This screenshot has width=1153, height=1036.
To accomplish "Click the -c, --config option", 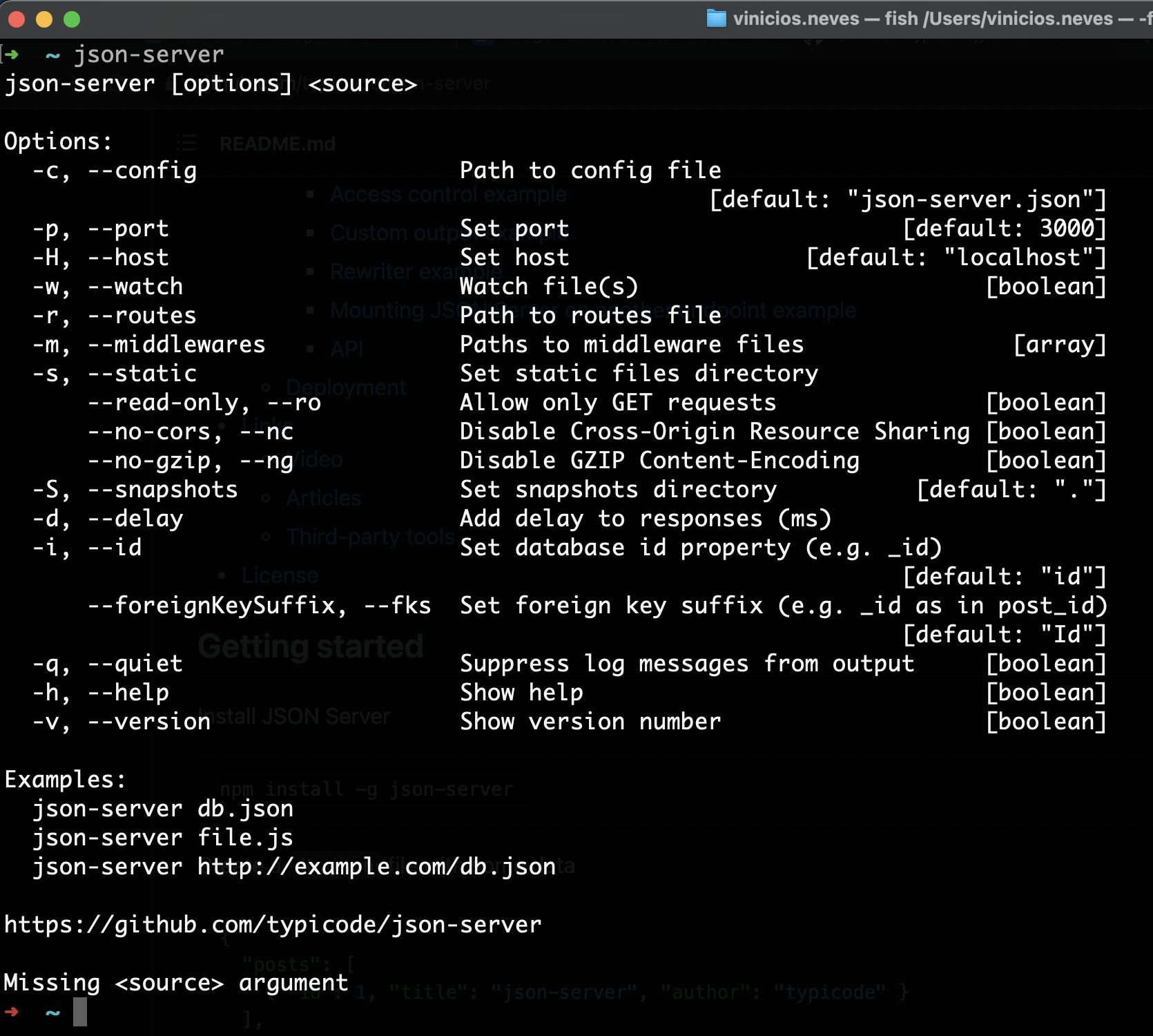I will [115, 171].
